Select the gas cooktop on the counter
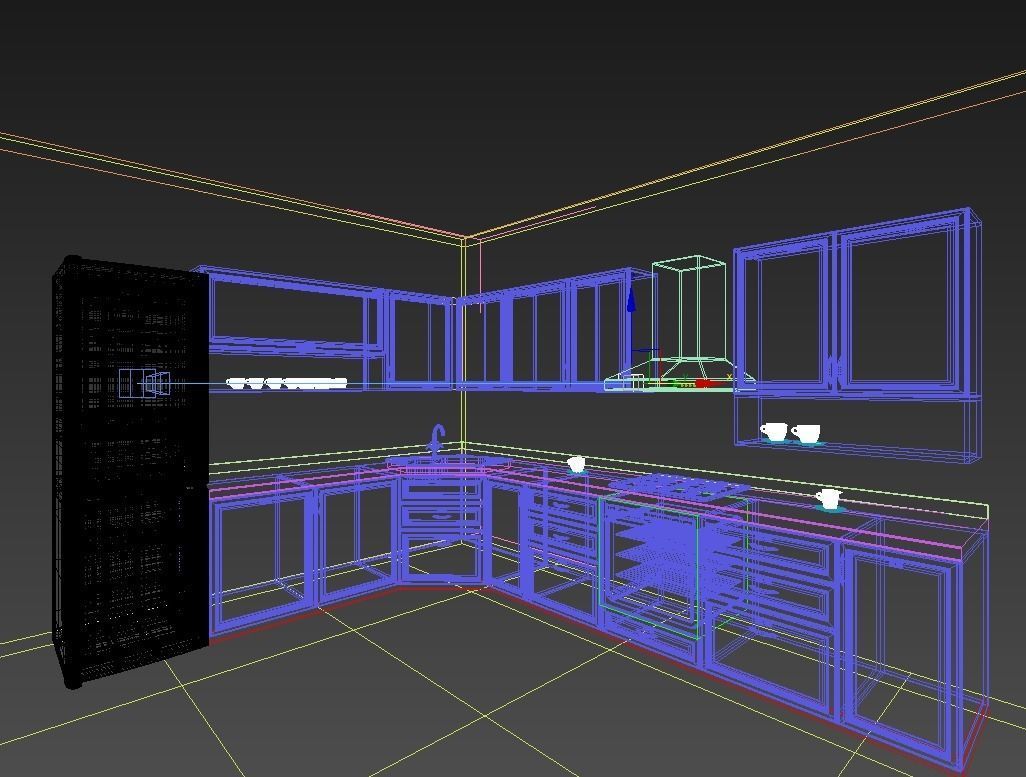1026x777 pixels. (682, 486)
